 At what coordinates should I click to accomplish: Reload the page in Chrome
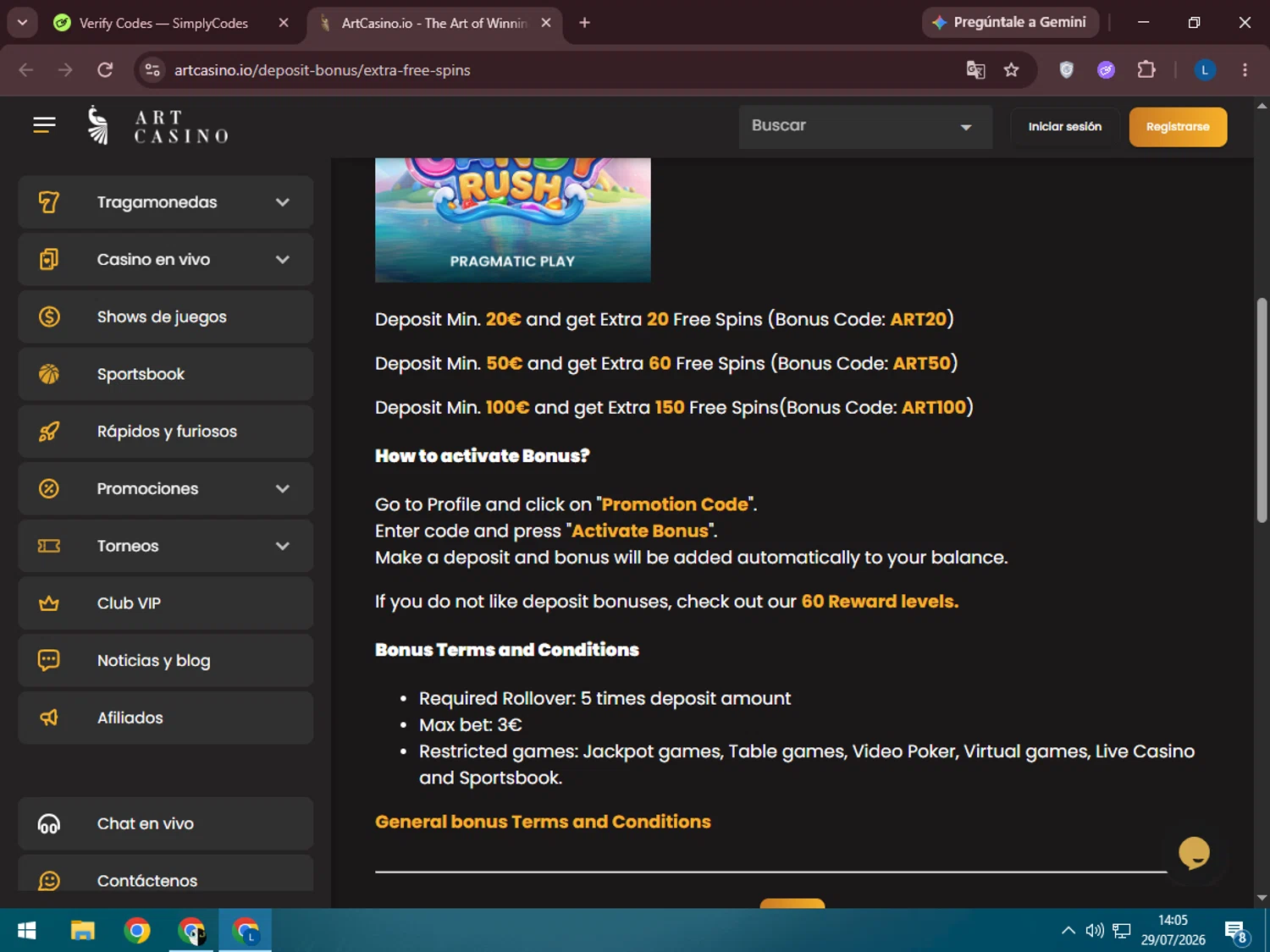[105, 70]
